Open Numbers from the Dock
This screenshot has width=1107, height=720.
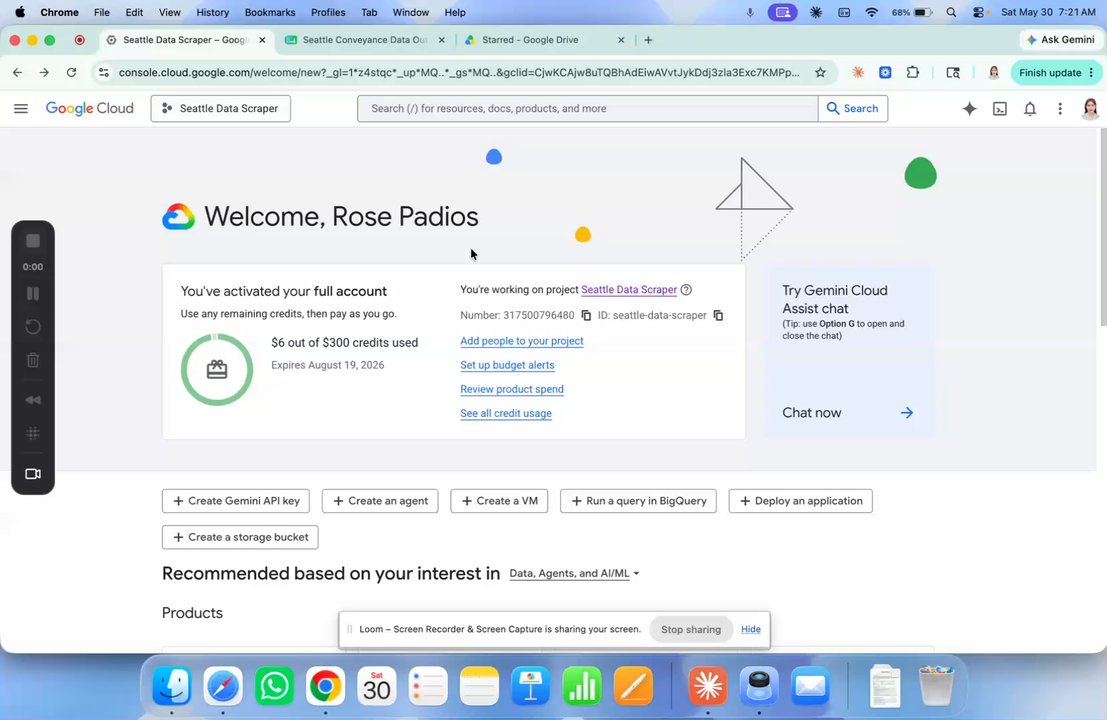582,685
